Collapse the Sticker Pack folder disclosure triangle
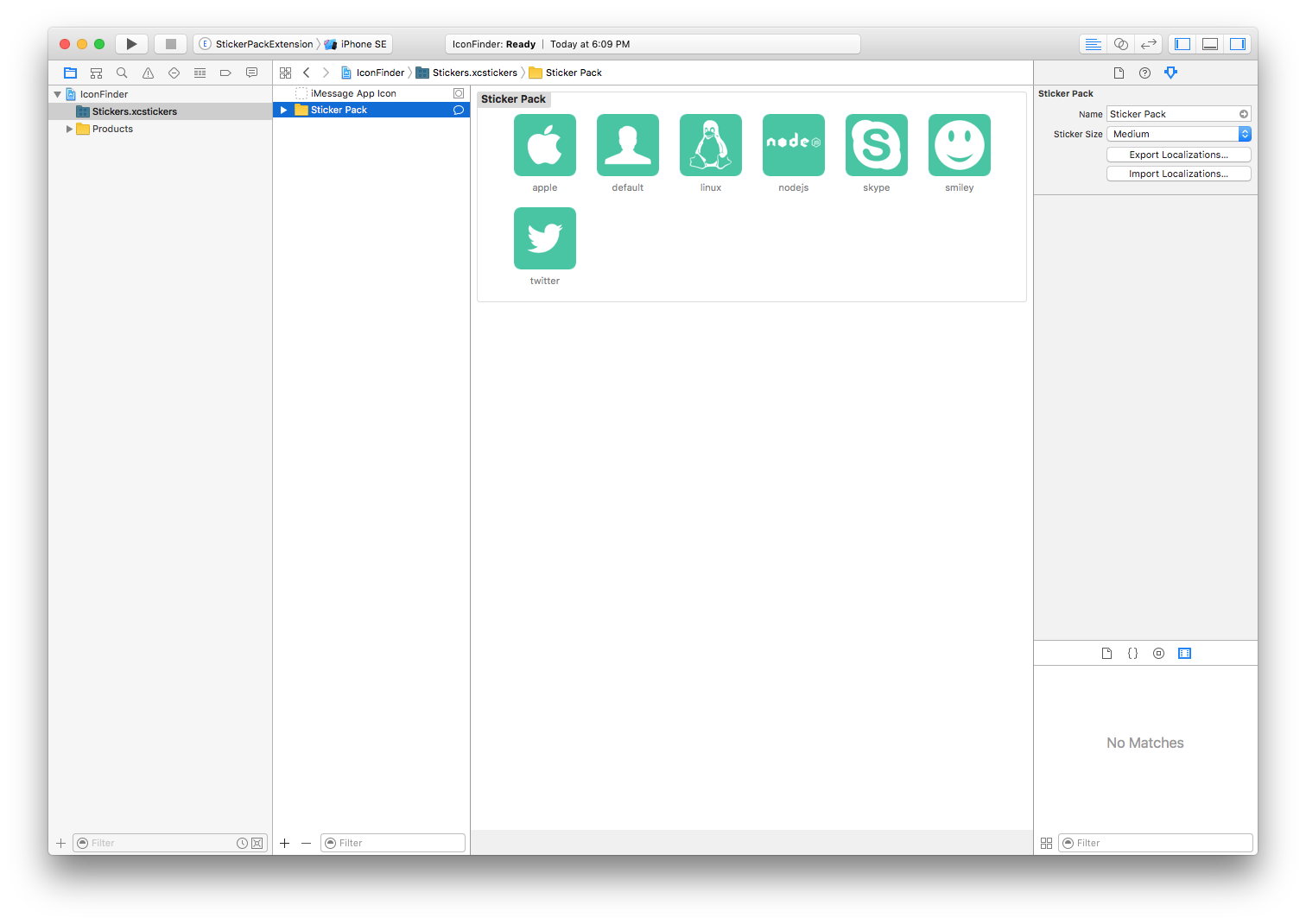The height and width of the screenshot is (924, 1306). click(284, 110)
